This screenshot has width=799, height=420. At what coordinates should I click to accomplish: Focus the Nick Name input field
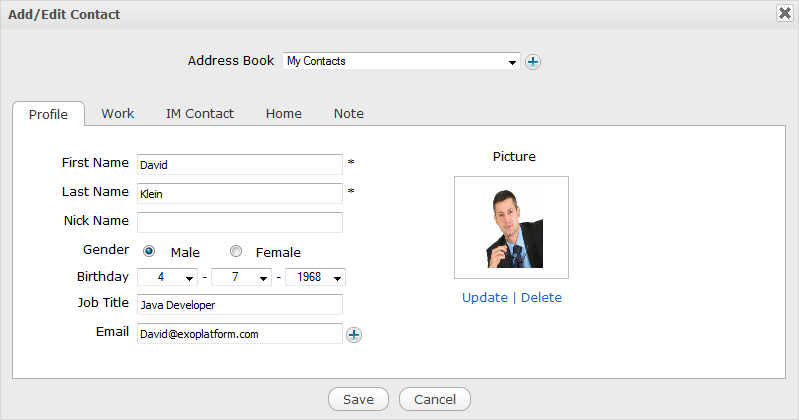240,222
